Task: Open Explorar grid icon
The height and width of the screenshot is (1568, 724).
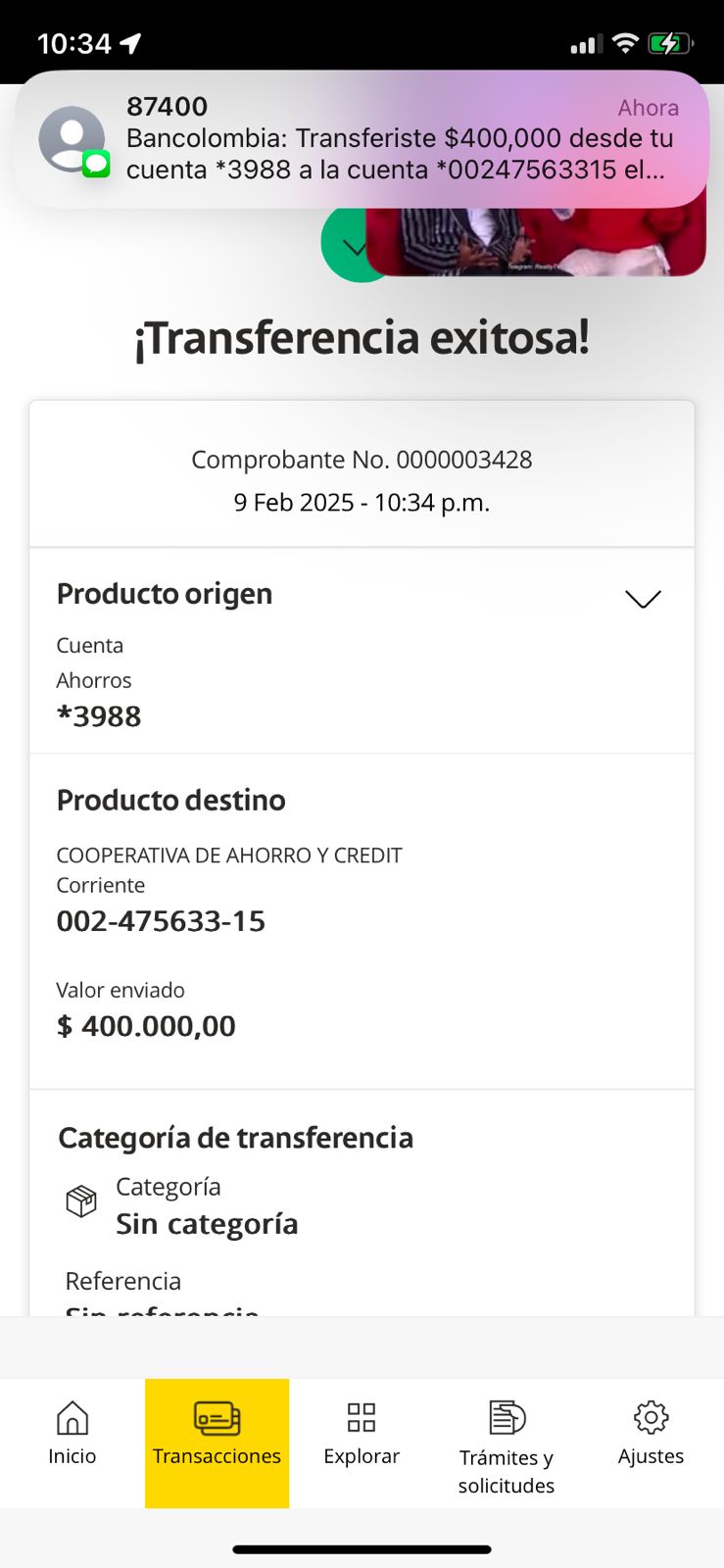Action: [362, 1417]
